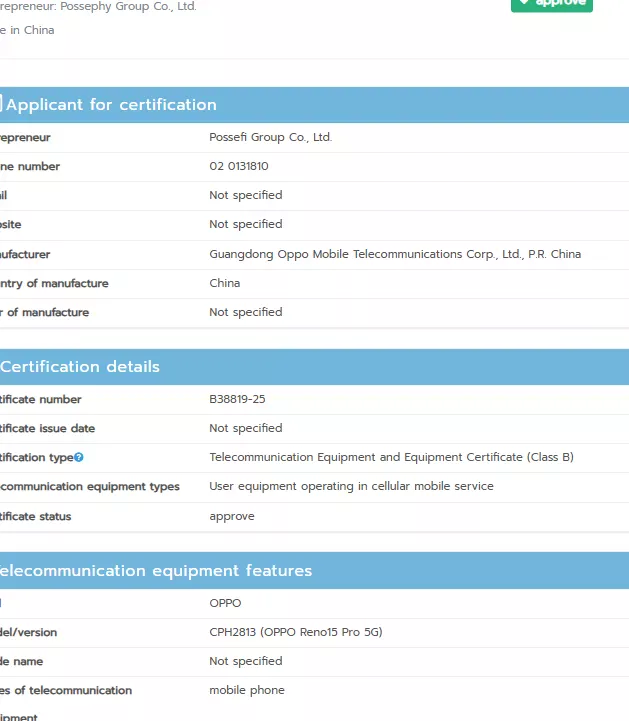Click the Class B certificate type text
Viewport: 629px width, 721px height.
(x=391, y=458)
